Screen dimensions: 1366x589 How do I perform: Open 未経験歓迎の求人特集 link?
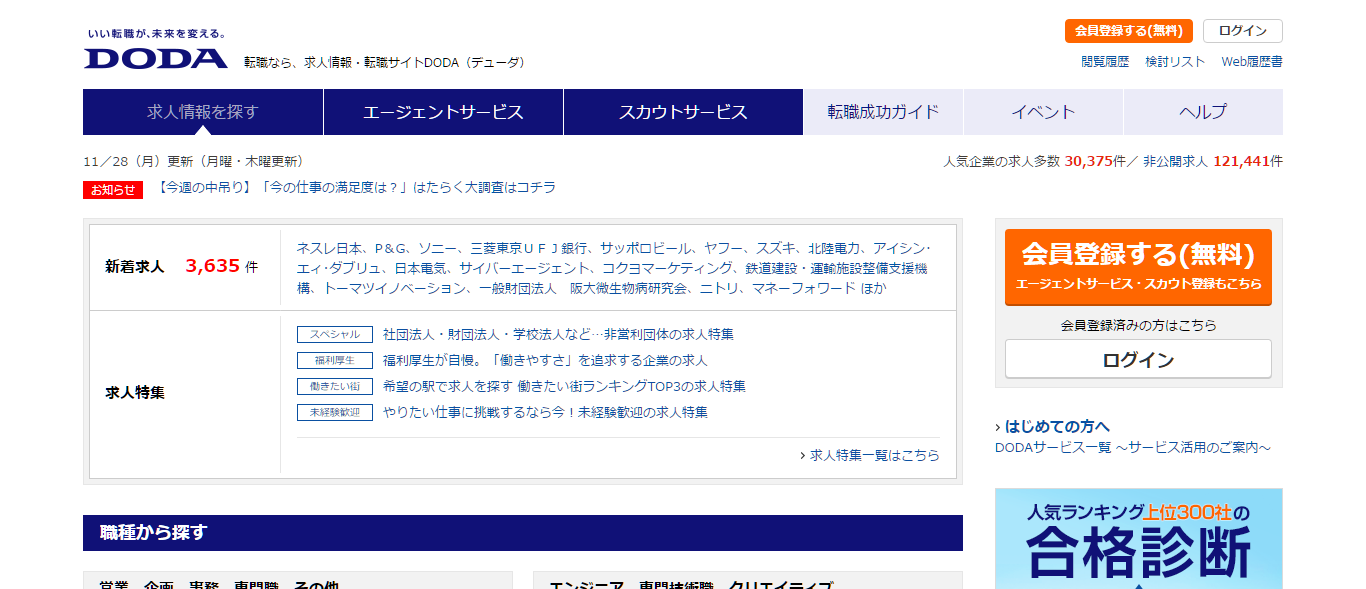pos(545,412)
